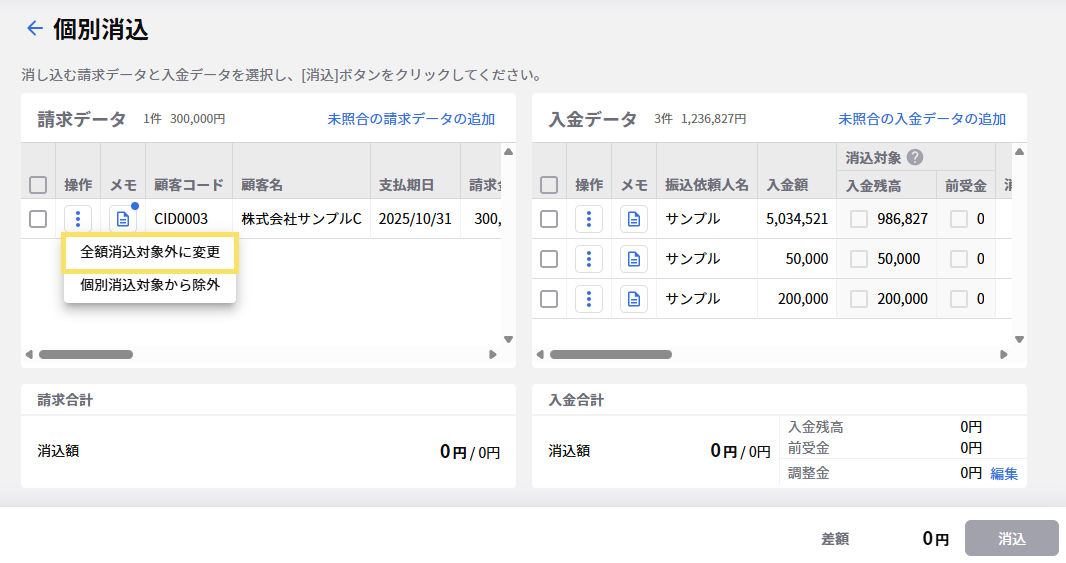
Task: Open the memo icon for the 200,000 payment
Action: [633, 299]
